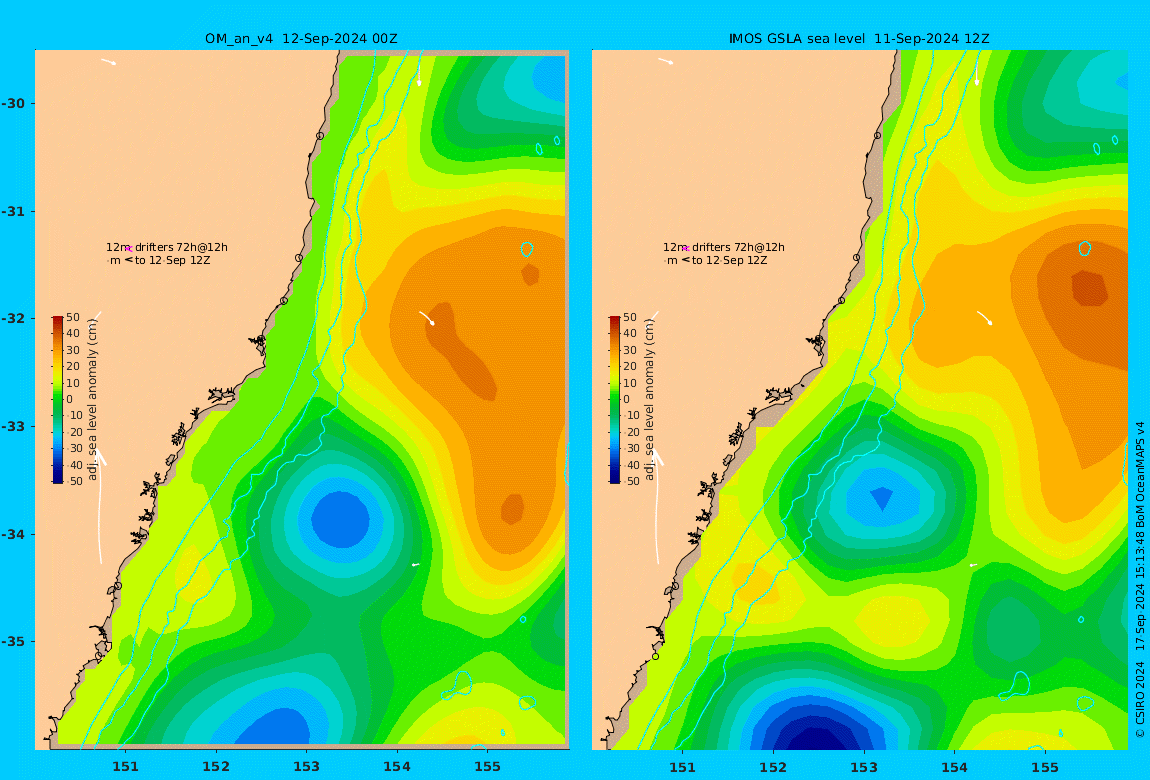Viewport: 1150px width, 780px height.
Task: Select the left panel color scale bar
Action: pyautogui.click(x=57, y=400)
